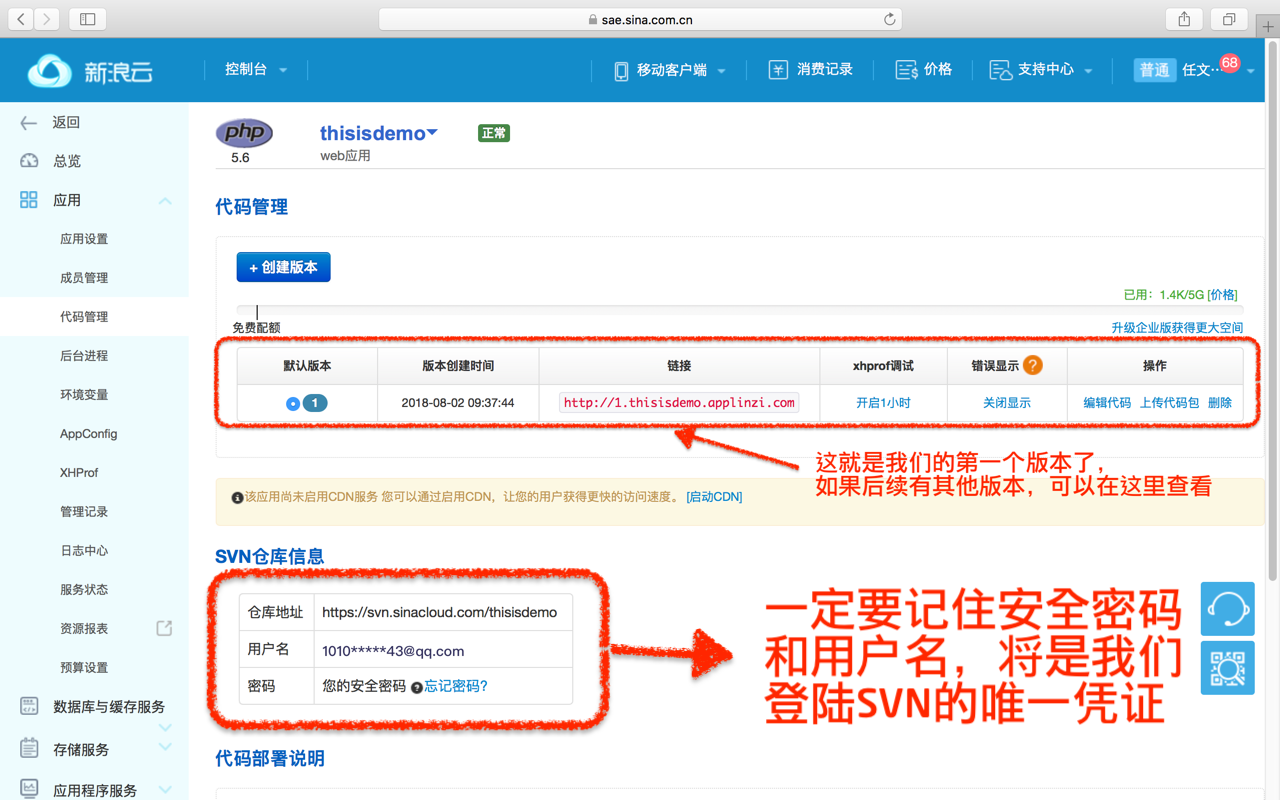The width and height of the screenshot is (1280, 800).
Task: Select 代码管理 in sidebar
Action: [84, 317]
